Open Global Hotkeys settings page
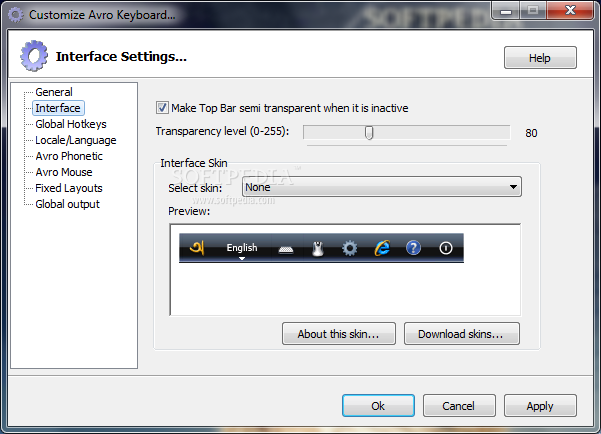 [71, 124]
